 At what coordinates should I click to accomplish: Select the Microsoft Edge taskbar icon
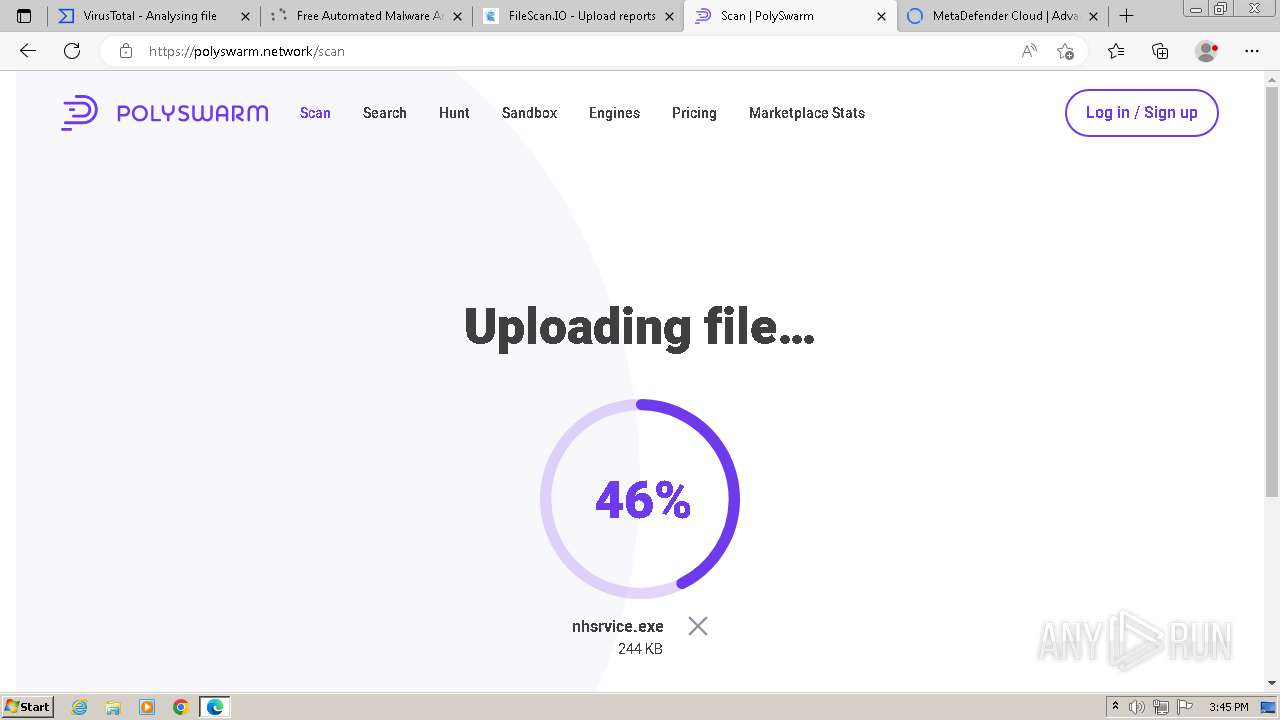click(x=215, y=707)
